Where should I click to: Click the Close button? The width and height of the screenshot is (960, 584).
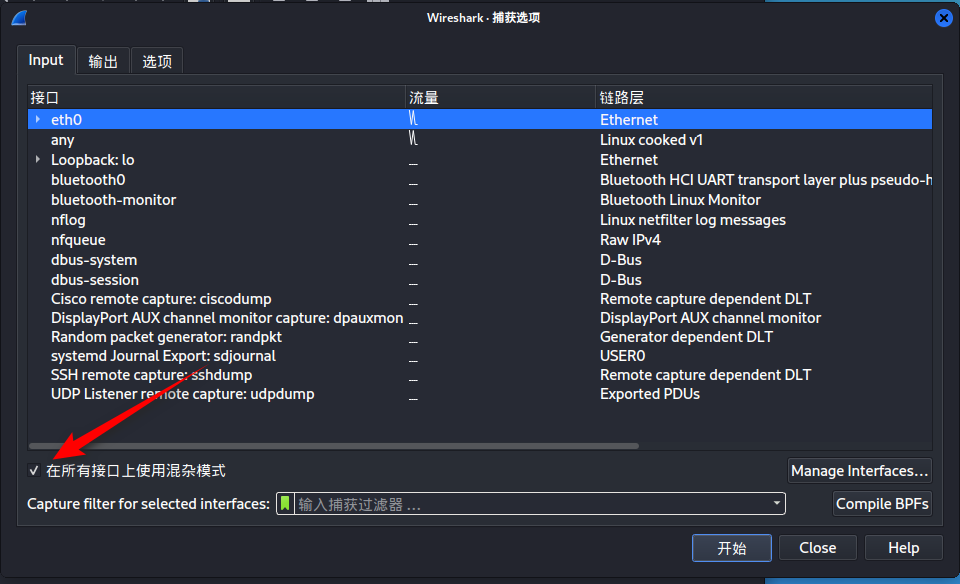(x=817, y=548)
